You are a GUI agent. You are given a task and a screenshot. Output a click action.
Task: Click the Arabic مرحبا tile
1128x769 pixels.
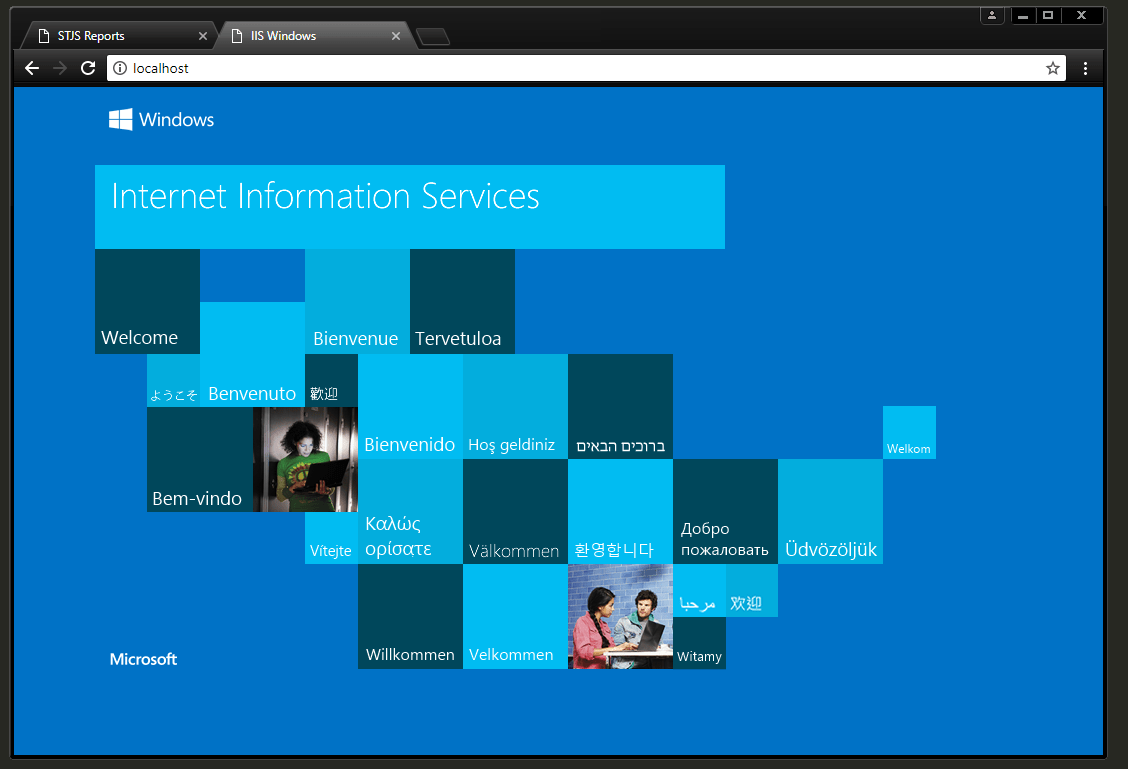(699, 591)
